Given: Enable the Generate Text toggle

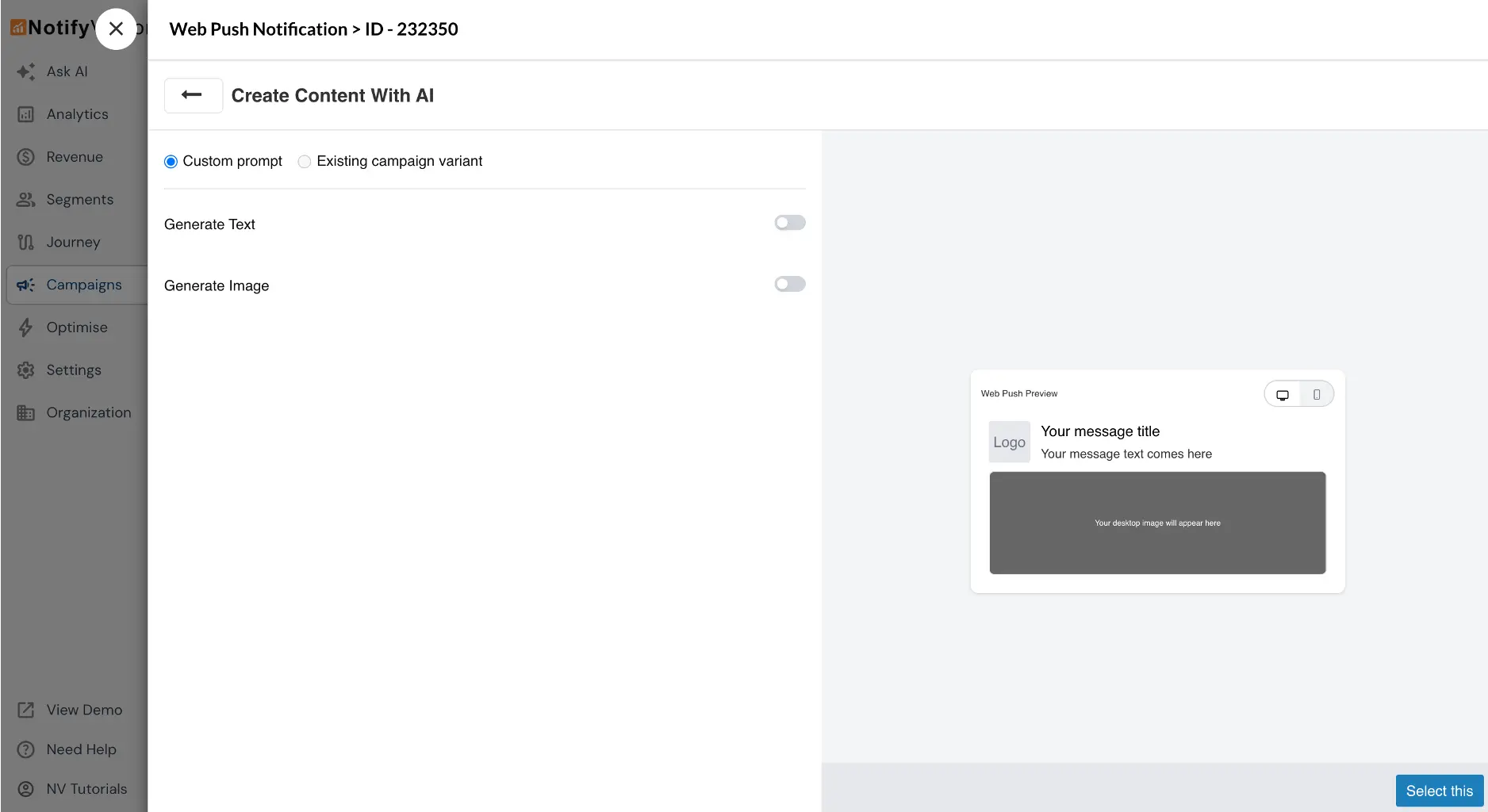Looking at the screenshot, I should coord(789,223).
